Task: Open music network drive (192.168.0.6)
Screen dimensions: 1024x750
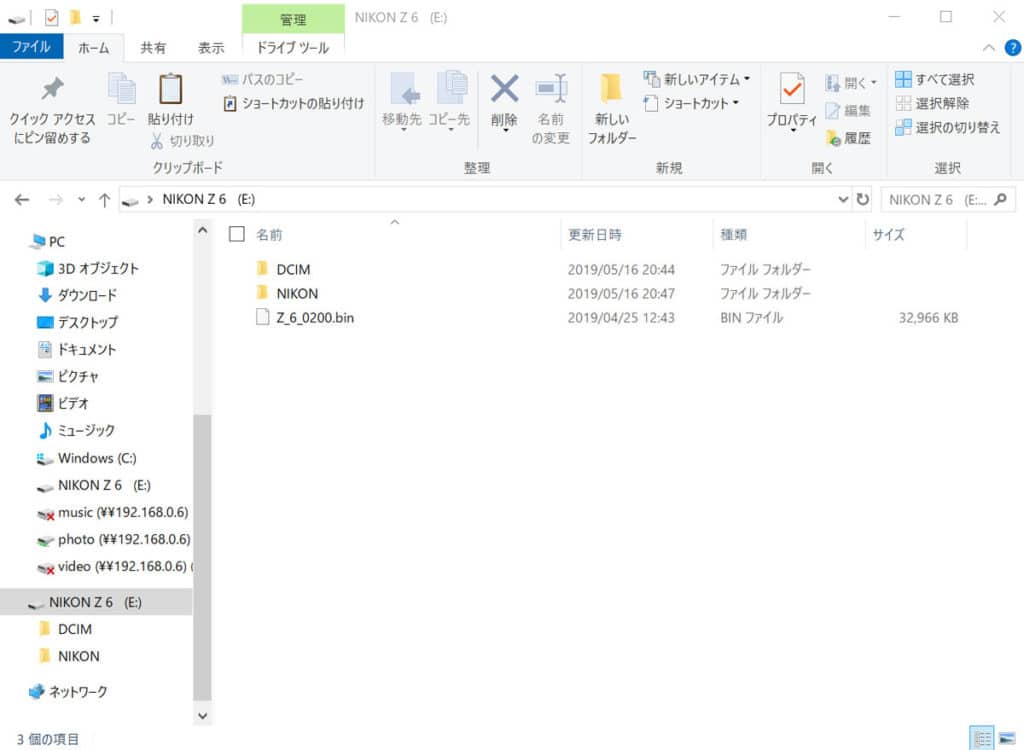Action: (x=113, y=513)
